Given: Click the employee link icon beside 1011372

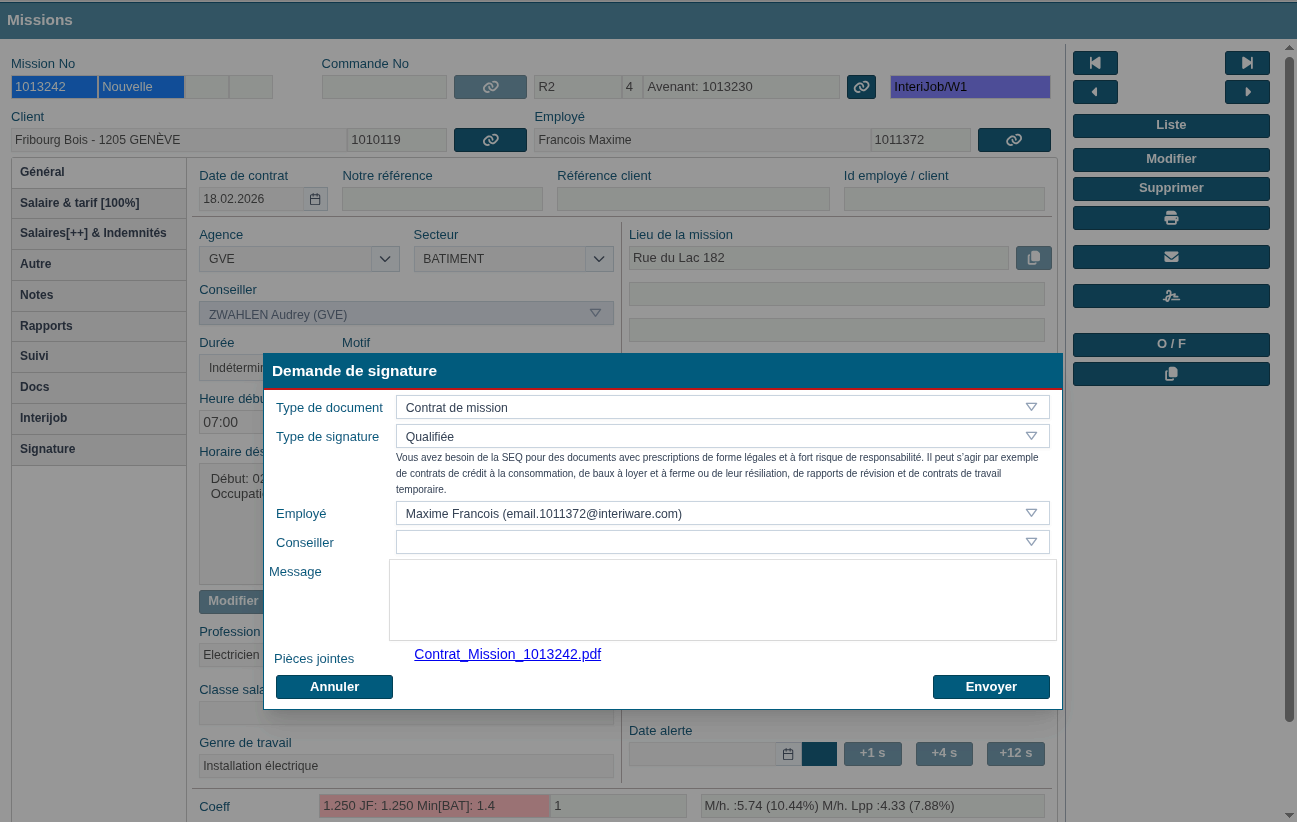Looking at the screenshot, I should click(x=1014, y=140).
